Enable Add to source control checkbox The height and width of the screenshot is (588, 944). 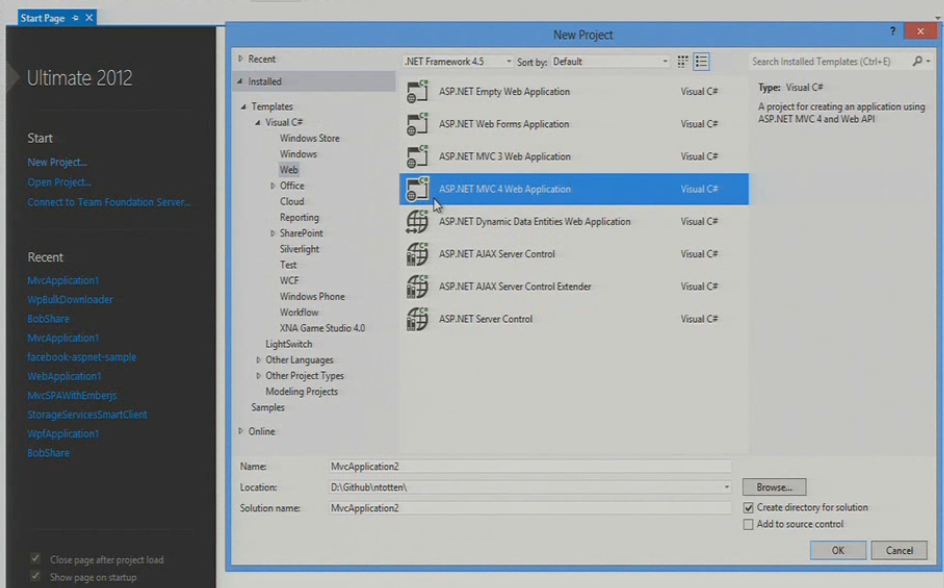coord(748,524)
